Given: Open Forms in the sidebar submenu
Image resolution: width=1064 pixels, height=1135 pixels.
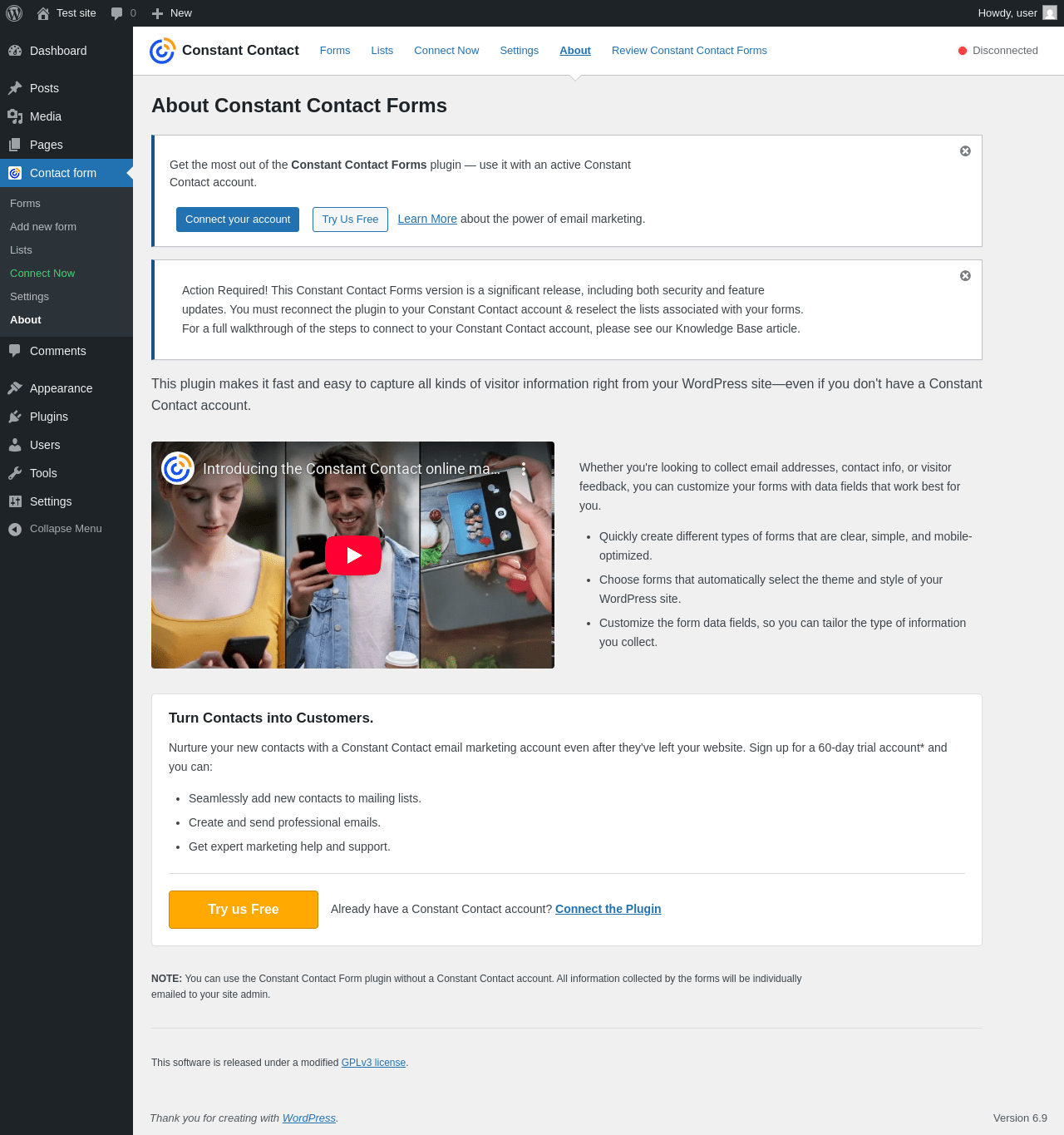Looking at the screenshot, I should pos(25,204).
